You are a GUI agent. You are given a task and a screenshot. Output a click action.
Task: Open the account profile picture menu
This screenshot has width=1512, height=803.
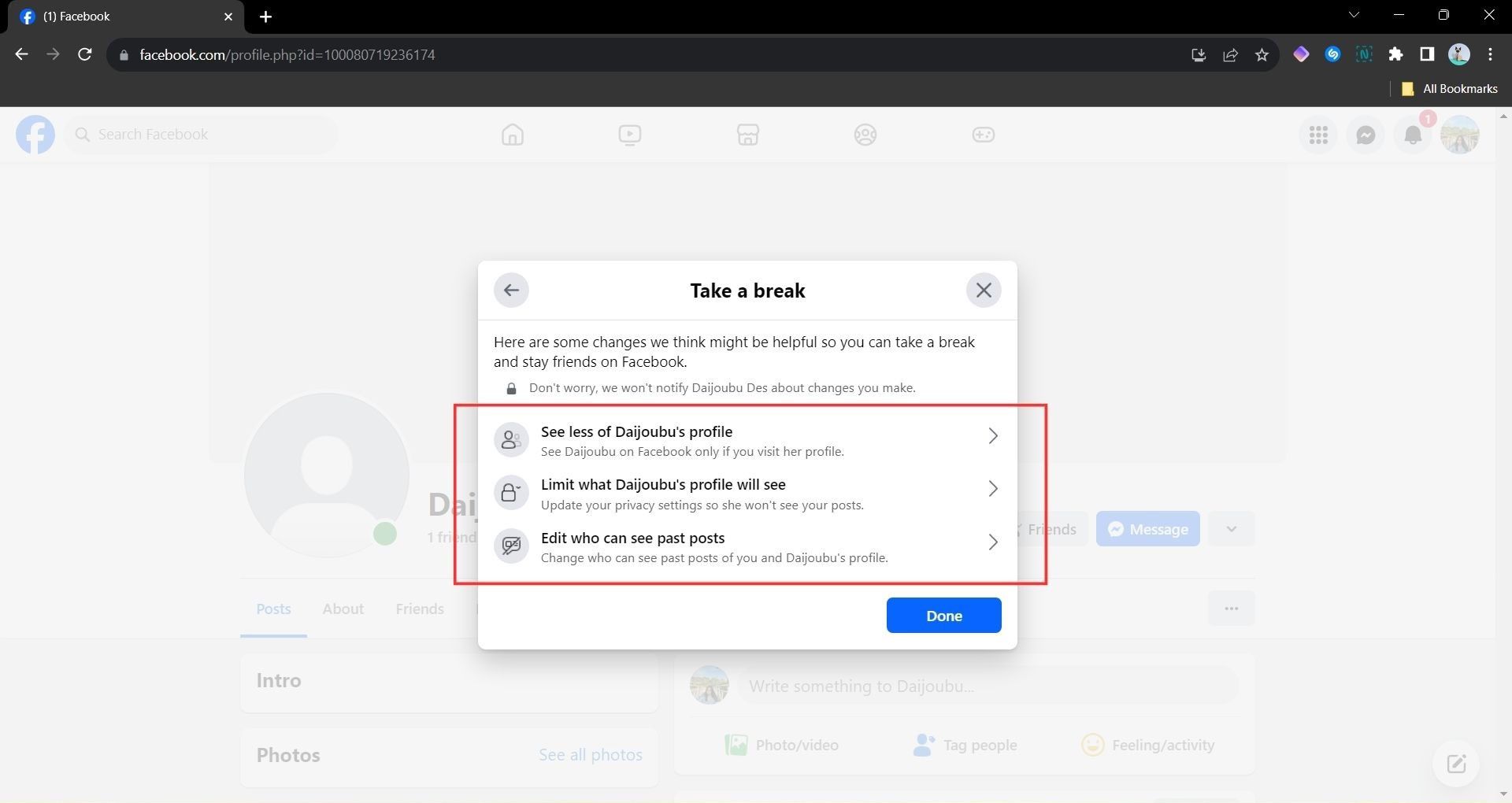(1460, 135)
